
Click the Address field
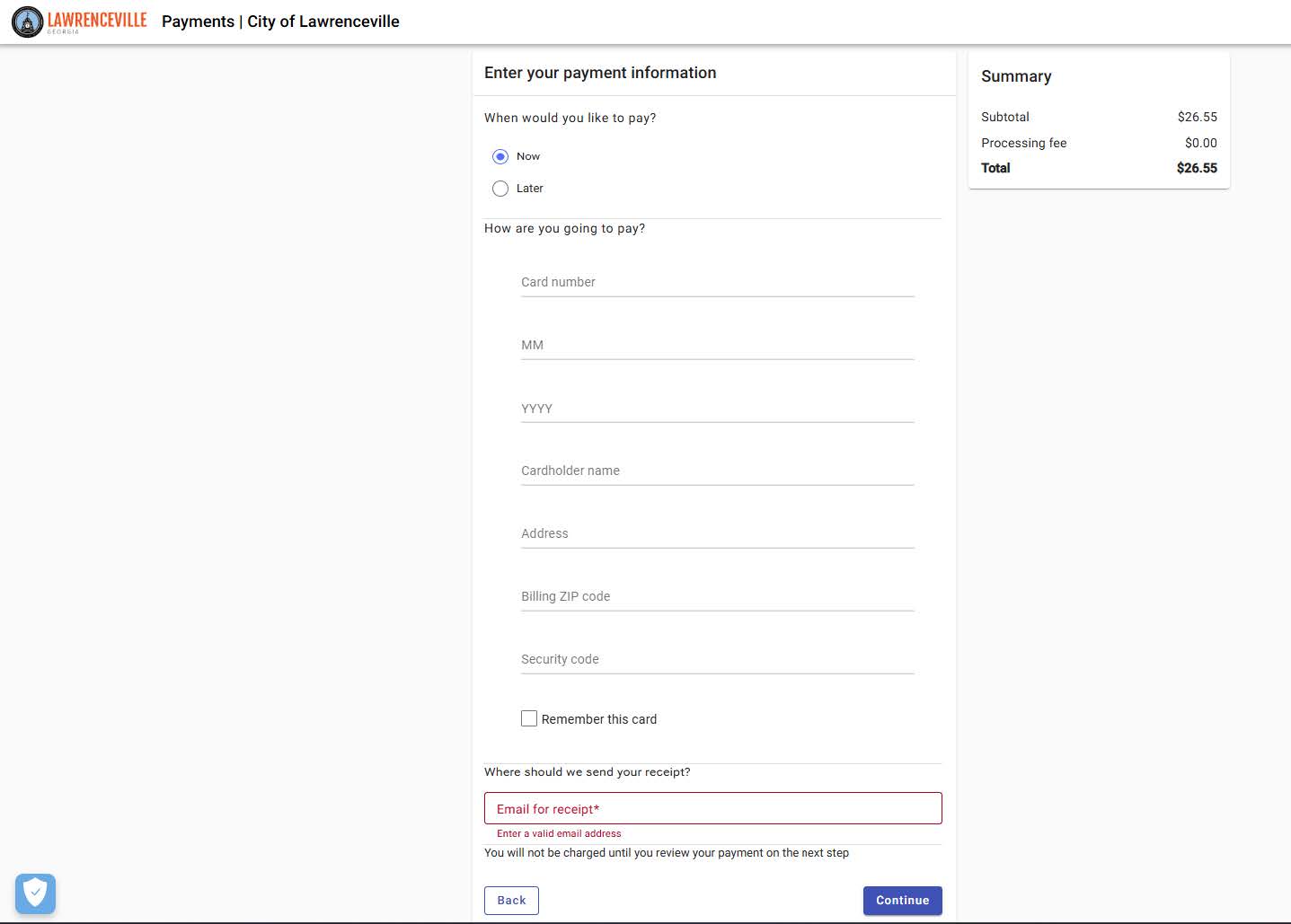point(716,533)
